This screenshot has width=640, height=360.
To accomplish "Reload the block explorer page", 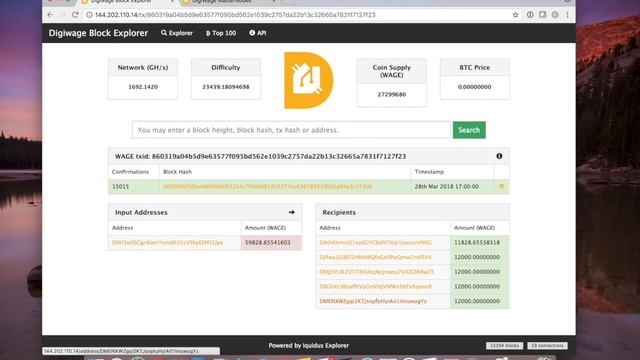I will (75, 15).
